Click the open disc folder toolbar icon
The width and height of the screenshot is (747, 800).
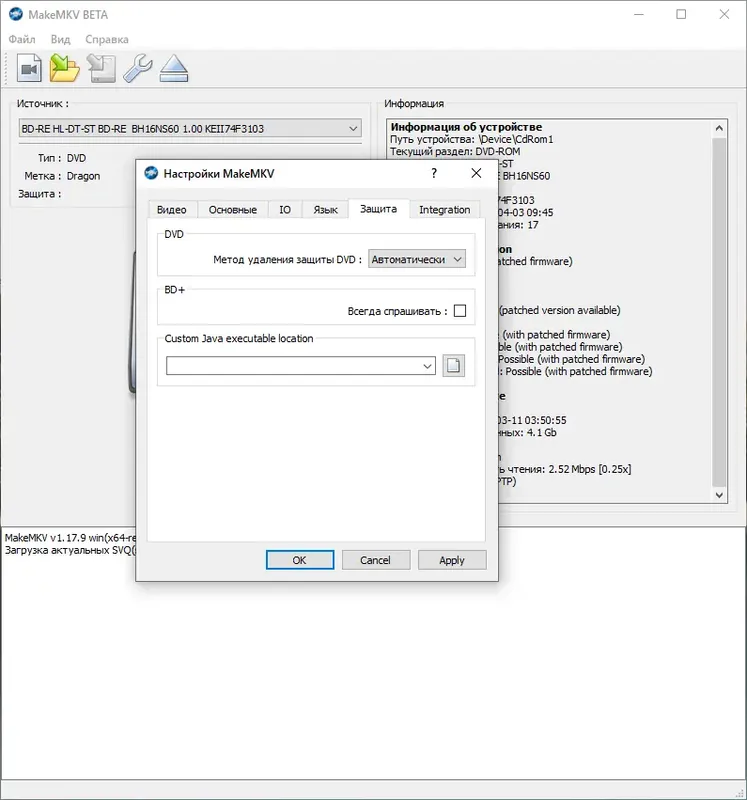(x=64, y=68)
